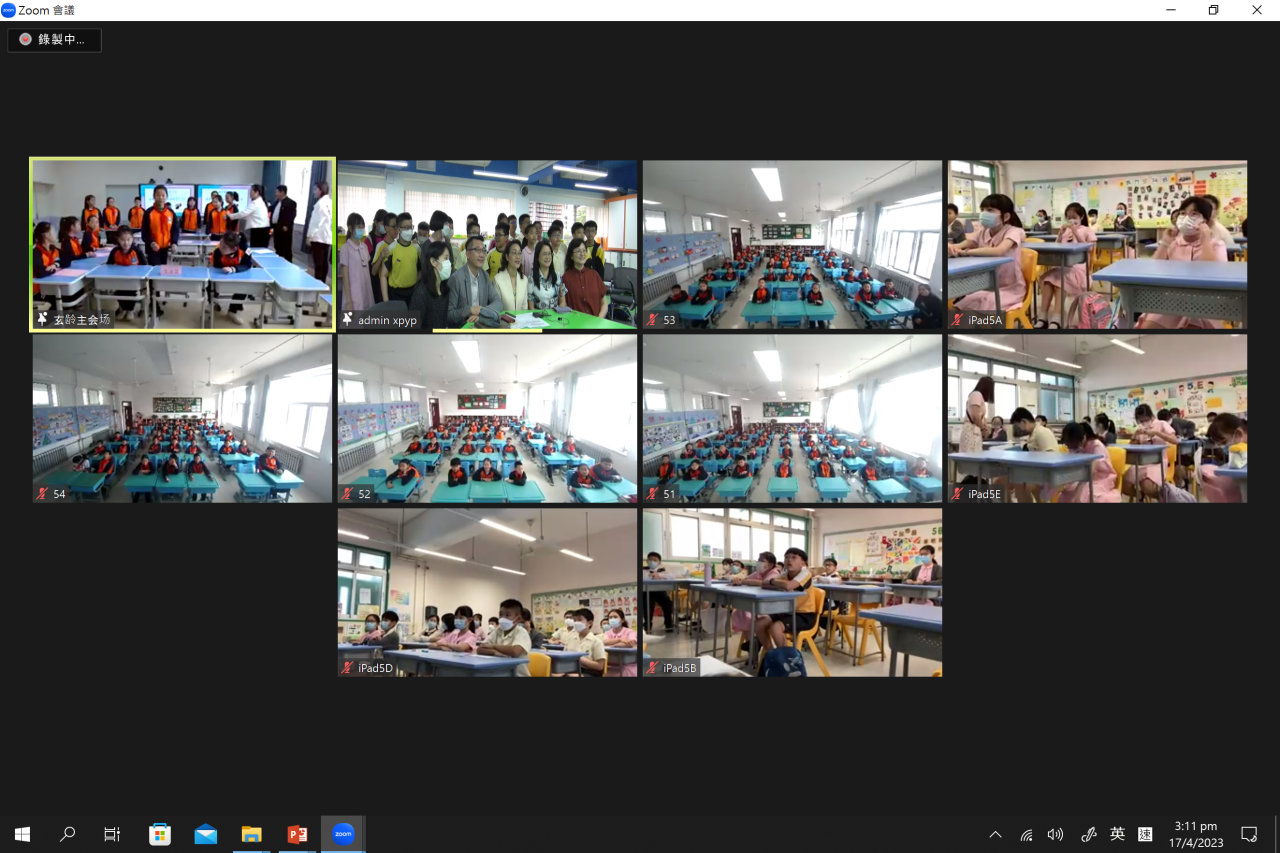Screen dimensions: 1280x853
Task: Click muted mic icon on tile 51
Action: pyautogui.click(x=652, y=494)
